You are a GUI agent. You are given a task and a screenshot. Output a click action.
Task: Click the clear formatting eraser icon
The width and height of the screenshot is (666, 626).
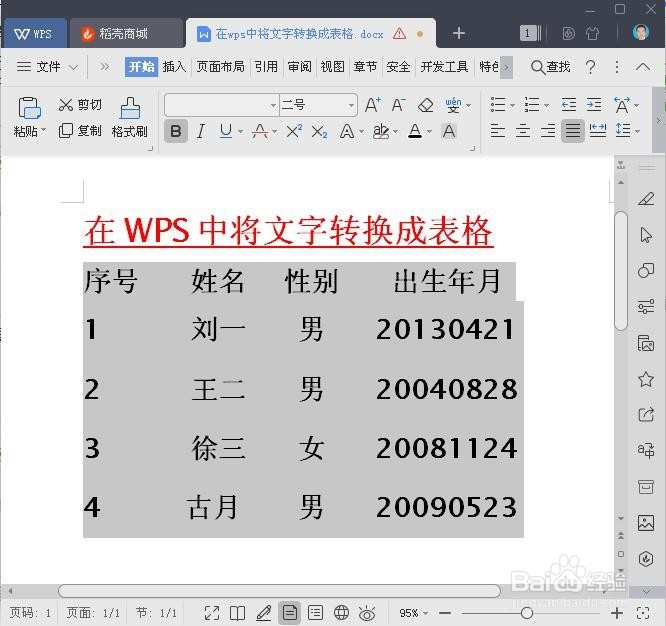tap(426, 105)
